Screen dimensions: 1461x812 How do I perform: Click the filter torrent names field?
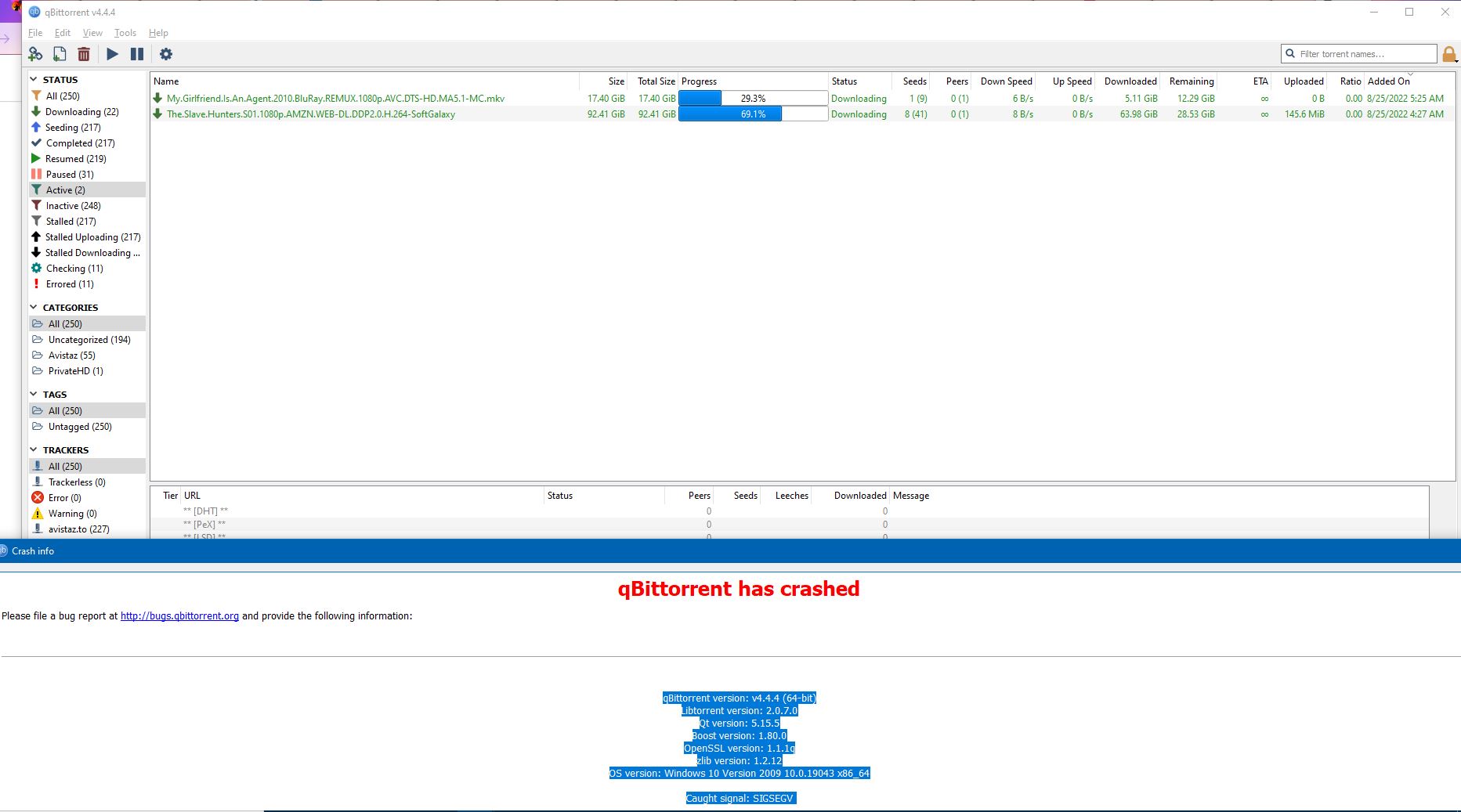1359,53
